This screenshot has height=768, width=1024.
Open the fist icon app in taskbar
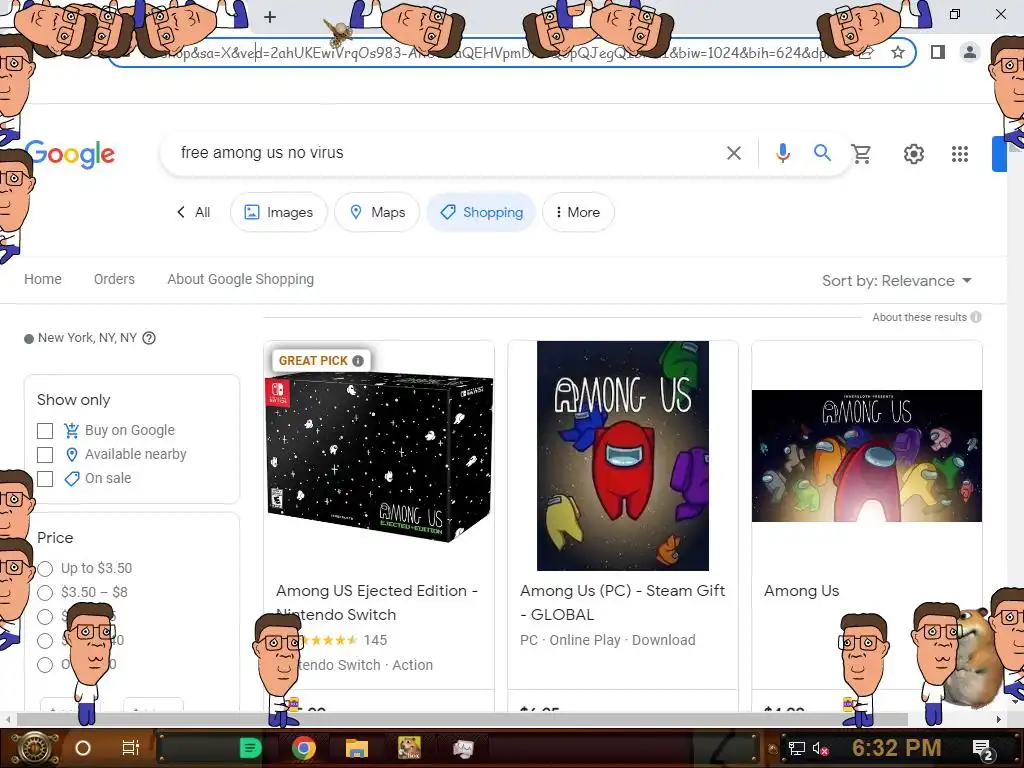(462, 749)
